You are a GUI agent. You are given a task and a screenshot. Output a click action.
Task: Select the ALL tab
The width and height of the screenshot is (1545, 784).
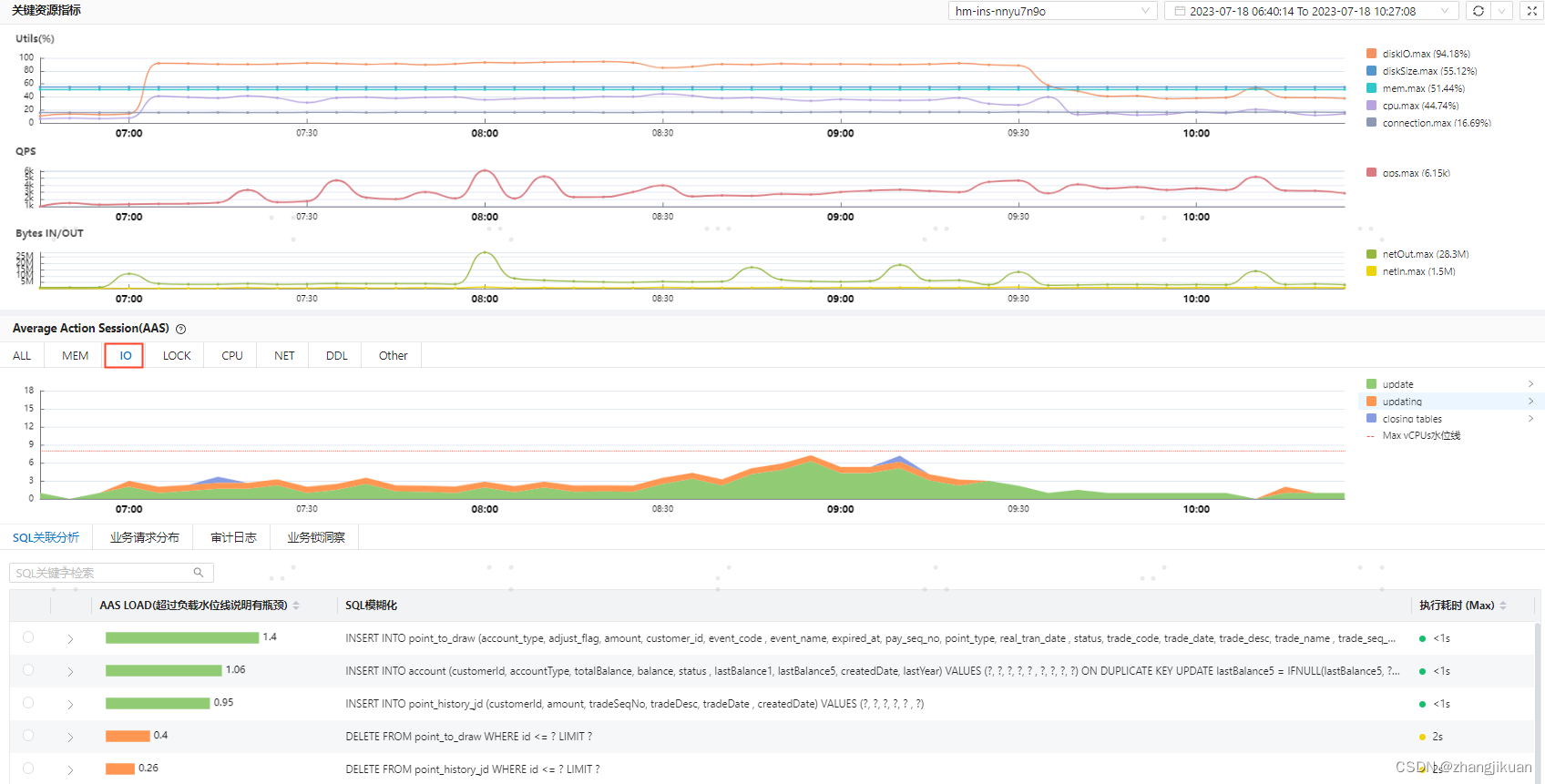point(22,356)
